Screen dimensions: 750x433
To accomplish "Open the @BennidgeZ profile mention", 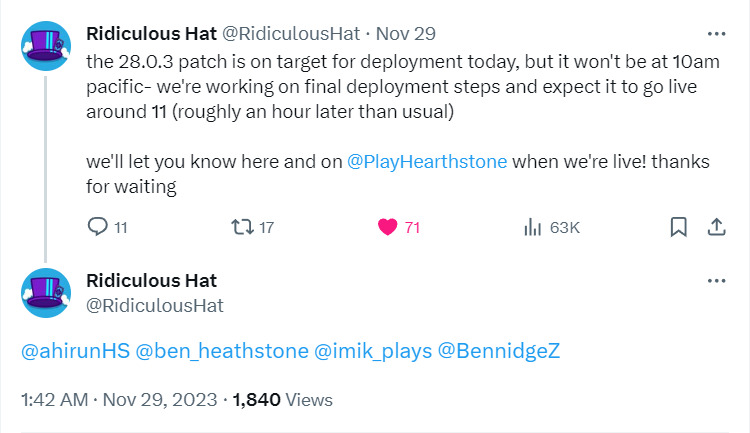I will click(498, 351).
